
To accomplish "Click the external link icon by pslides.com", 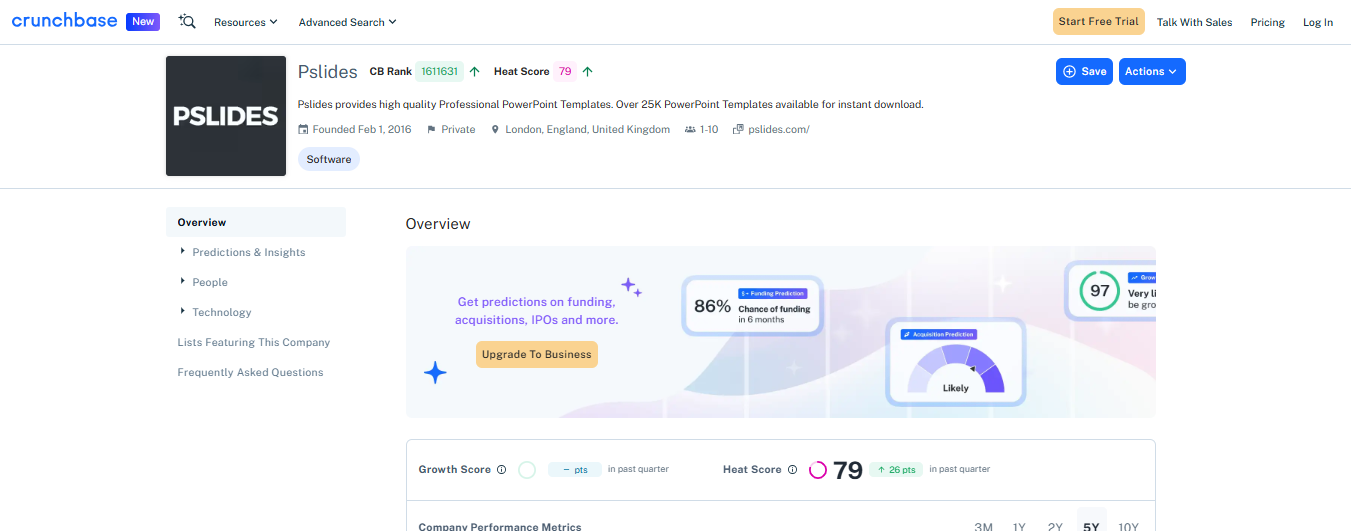I will tap(739, 129).
